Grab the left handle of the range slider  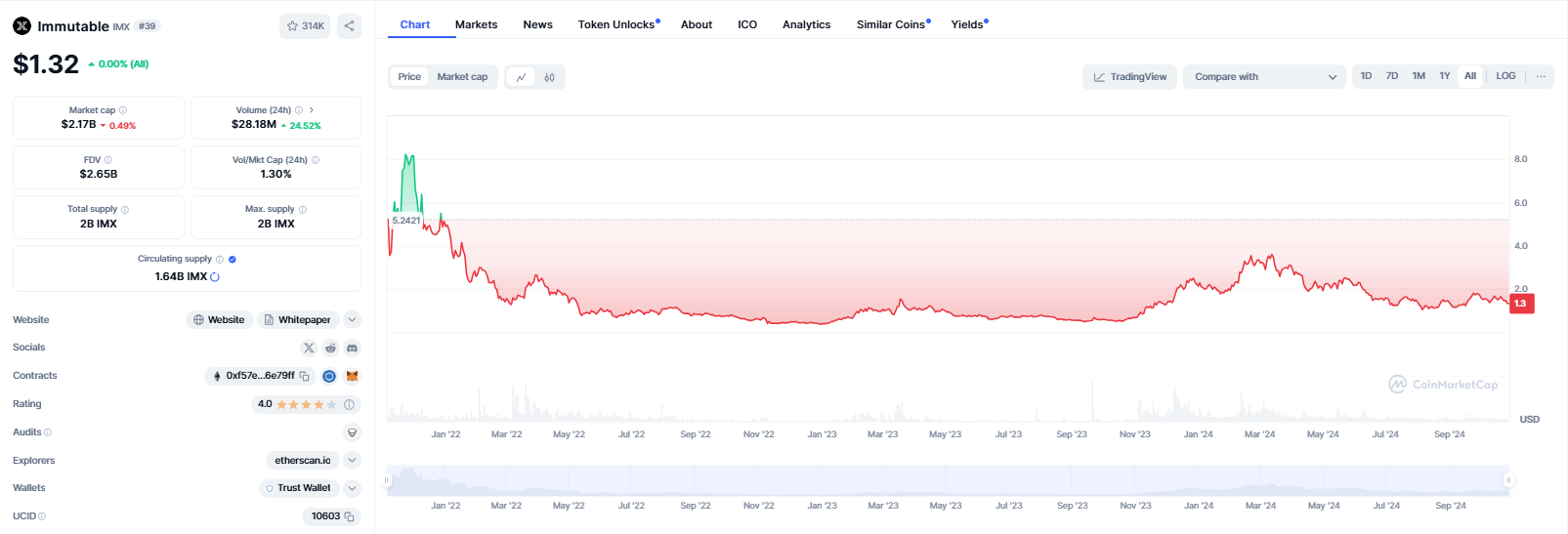click(387, 480)
